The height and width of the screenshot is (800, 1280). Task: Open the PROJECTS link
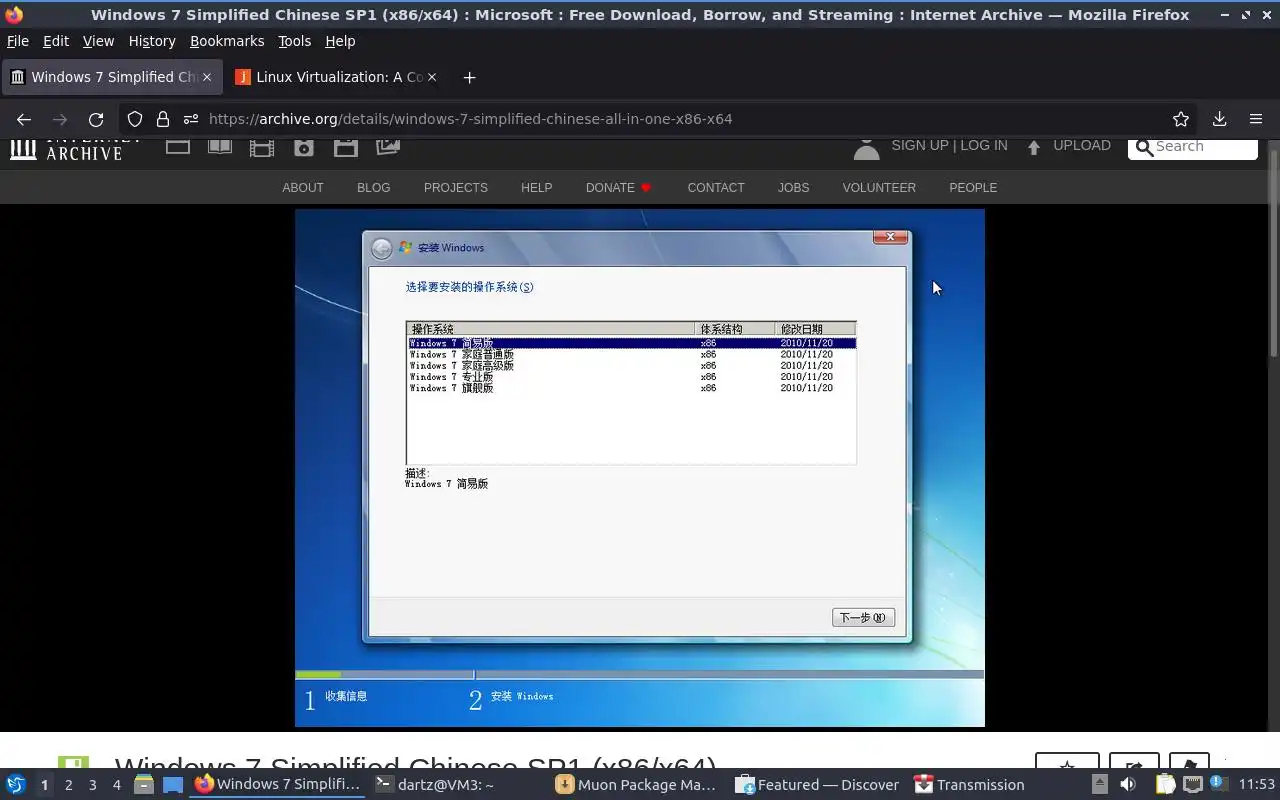pyautogui.click(x=456, y=188)
